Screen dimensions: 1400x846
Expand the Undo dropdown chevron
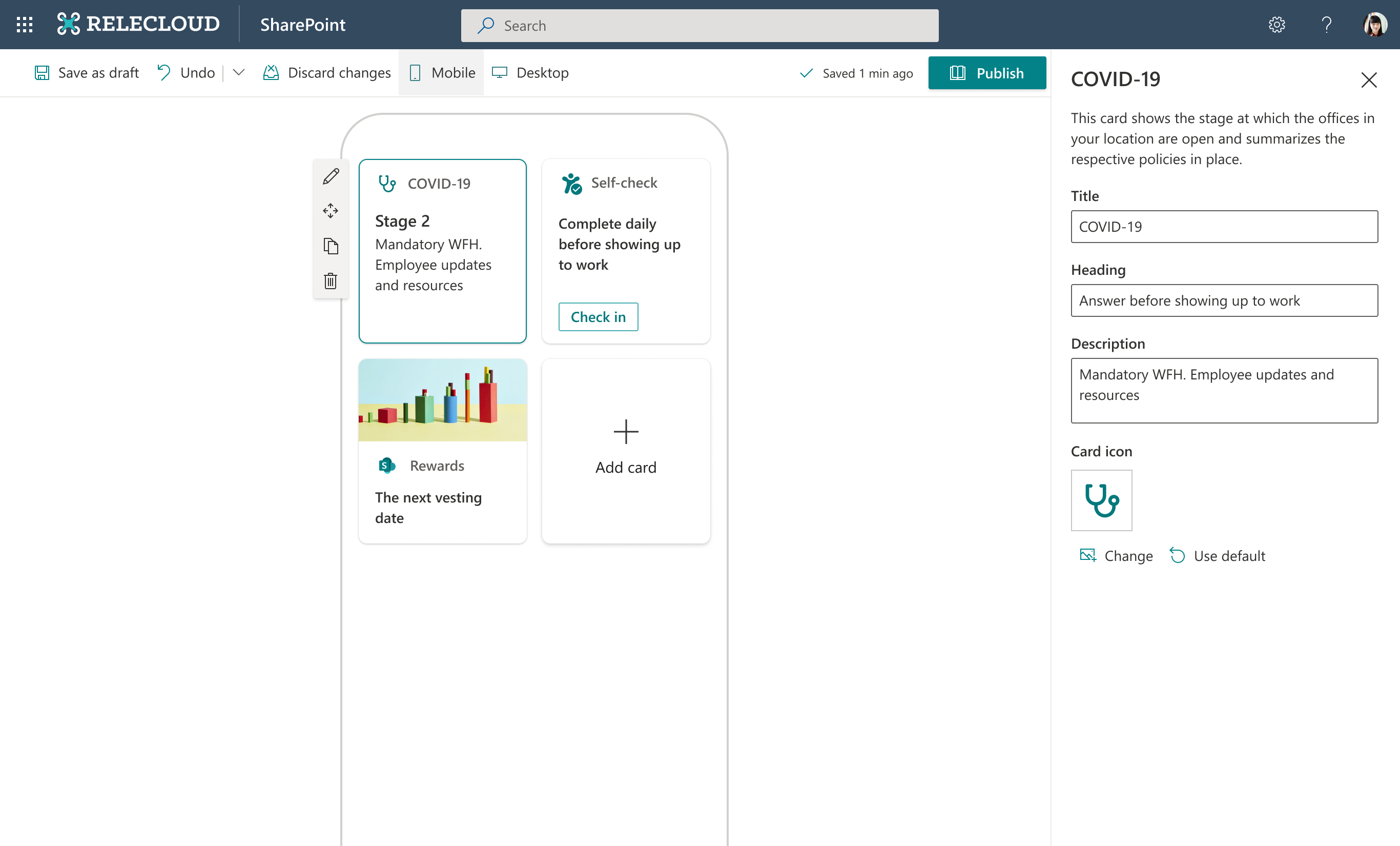point(239,73)
